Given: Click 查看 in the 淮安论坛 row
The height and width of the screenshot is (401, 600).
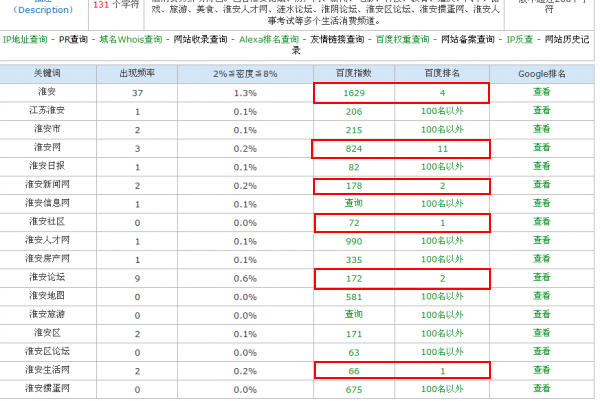Looking at the screenshot, I should (x=541, y=277).
